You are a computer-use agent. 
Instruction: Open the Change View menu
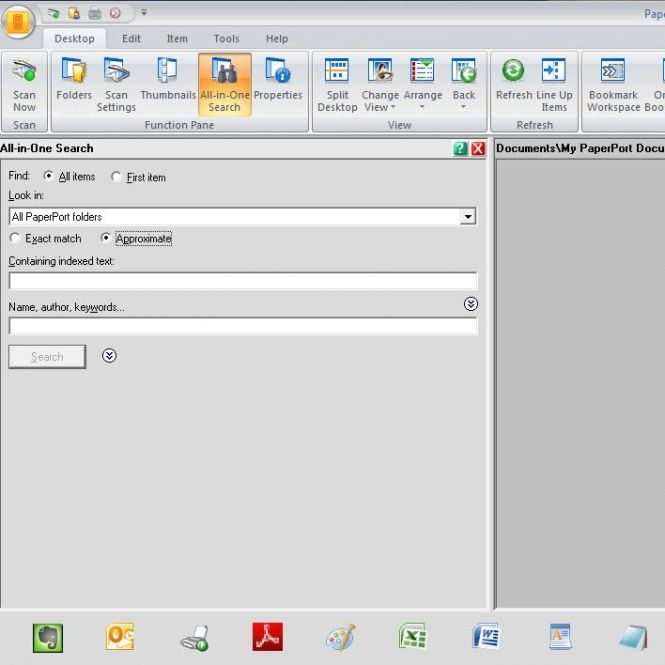(x=380, y=85)
